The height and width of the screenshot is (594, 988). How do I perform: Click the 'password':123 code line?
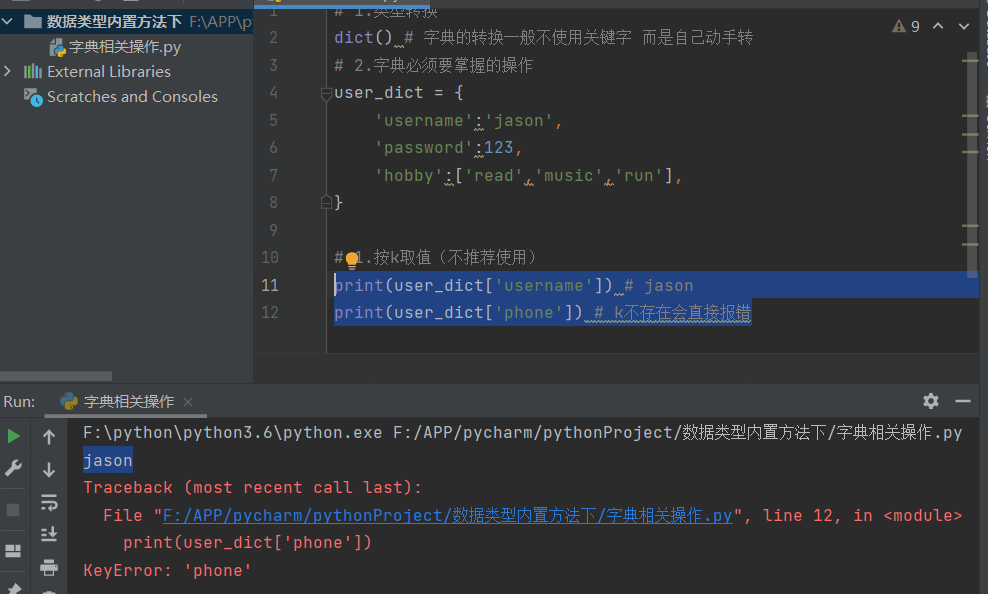448,148
